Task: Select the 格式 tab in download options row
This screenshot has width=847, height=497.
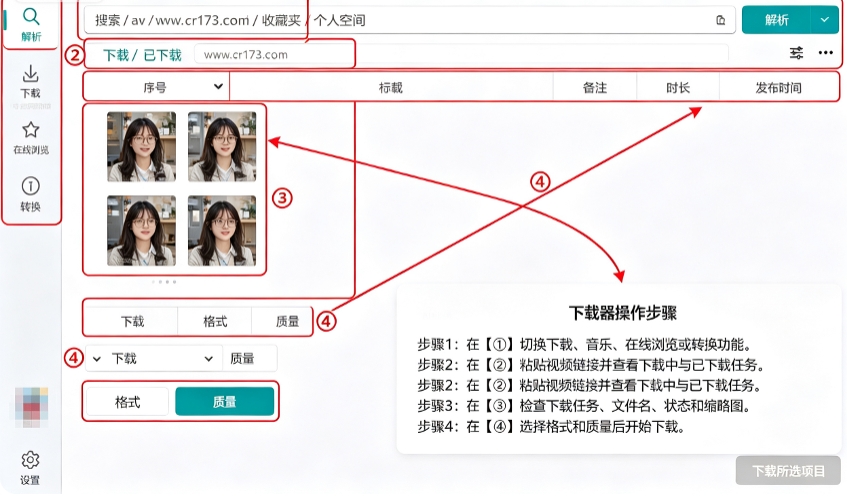Action: tap(215, 321)
